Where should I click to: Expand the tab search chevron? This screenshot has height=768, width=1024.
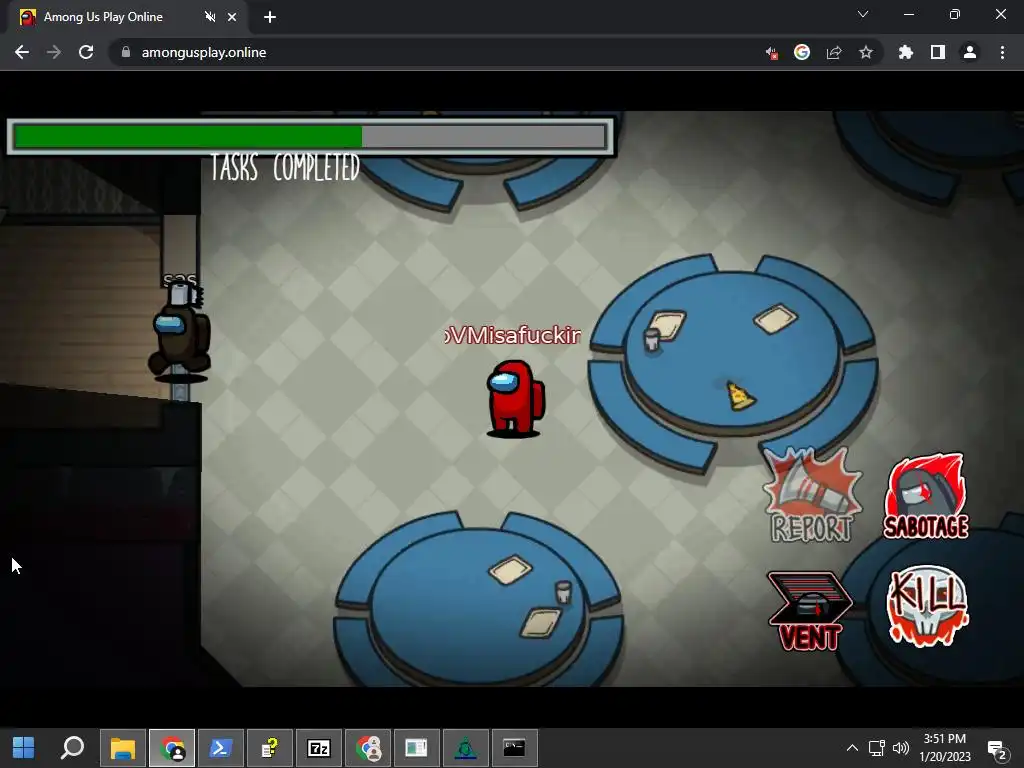[863, 14]
